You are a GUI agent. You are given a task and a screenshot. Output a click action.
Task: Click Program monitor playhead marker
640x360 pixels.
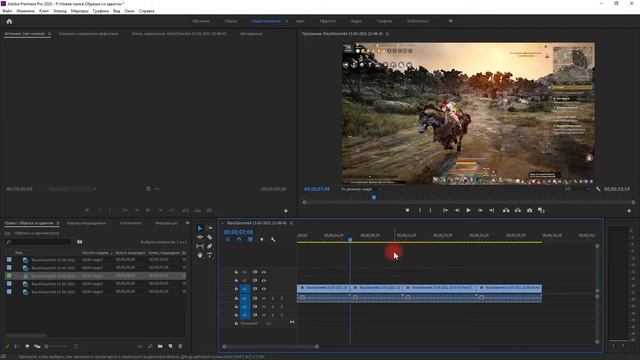(373, 198)
